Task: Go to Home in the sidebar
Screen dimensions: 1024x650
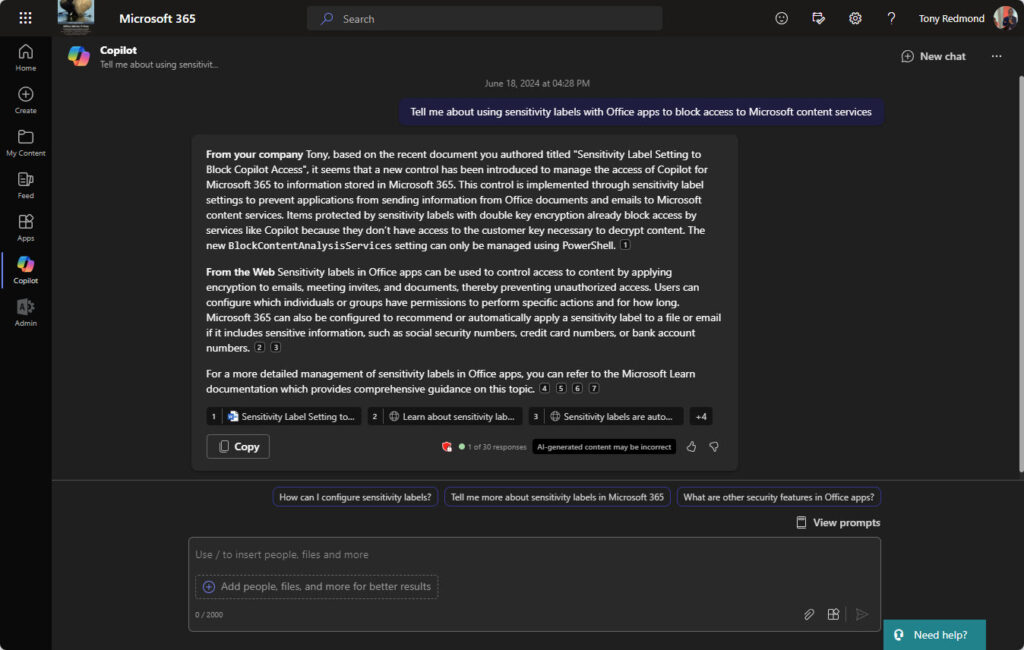Action: [x=25, y=57]
